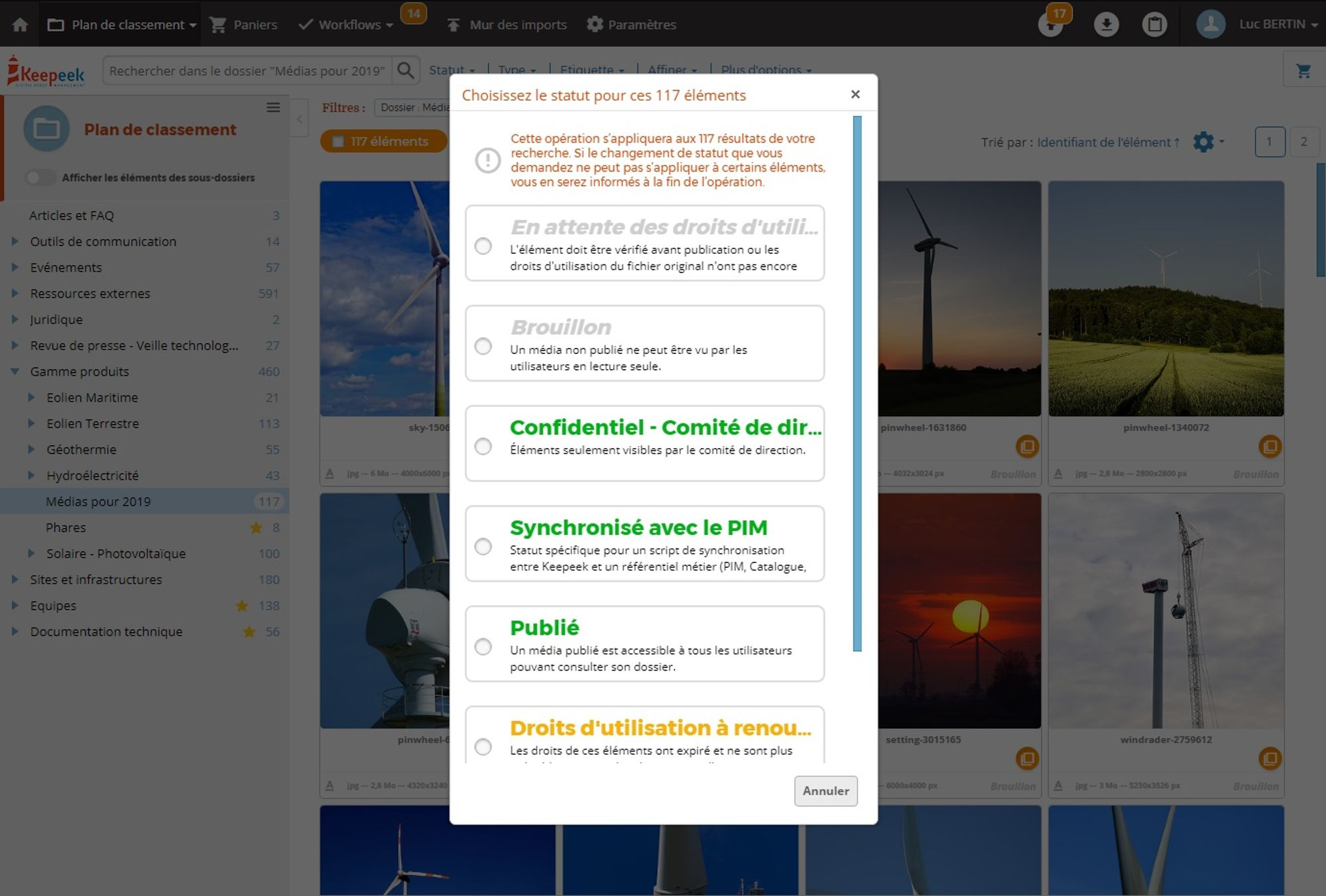Open the Luc BERTIN user menu
The image size is (1326, 896).
1278,25
